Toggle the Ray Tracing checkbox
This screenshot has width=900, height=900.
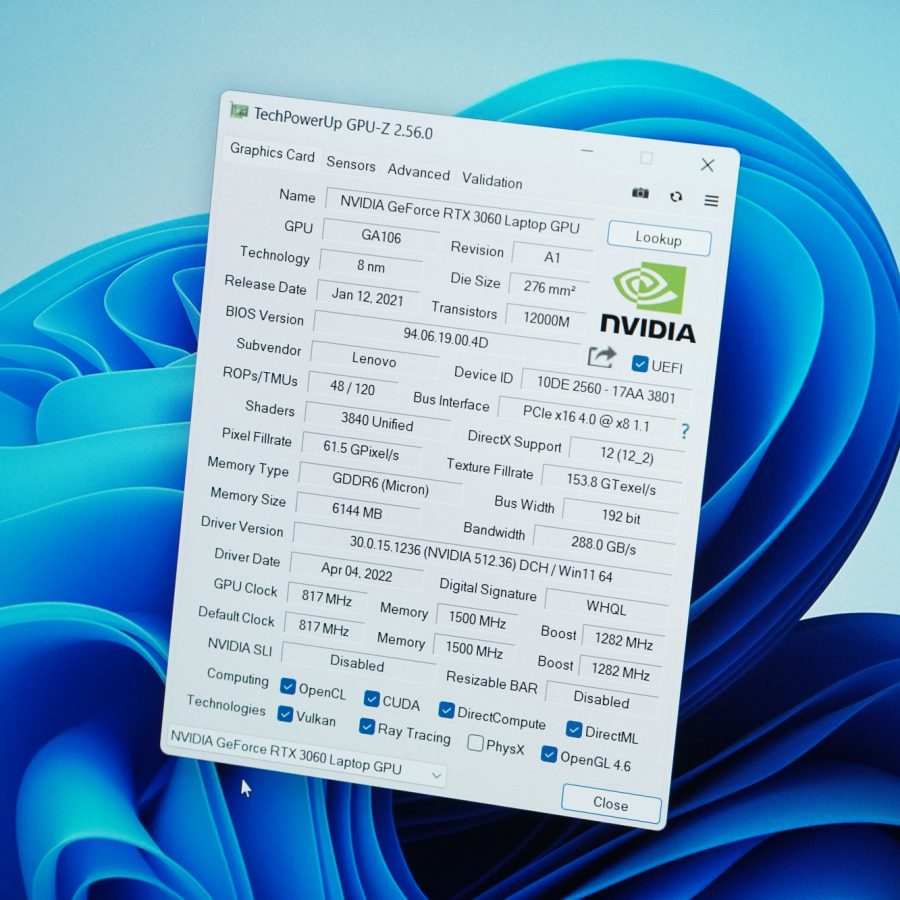[x=367, y=726]
